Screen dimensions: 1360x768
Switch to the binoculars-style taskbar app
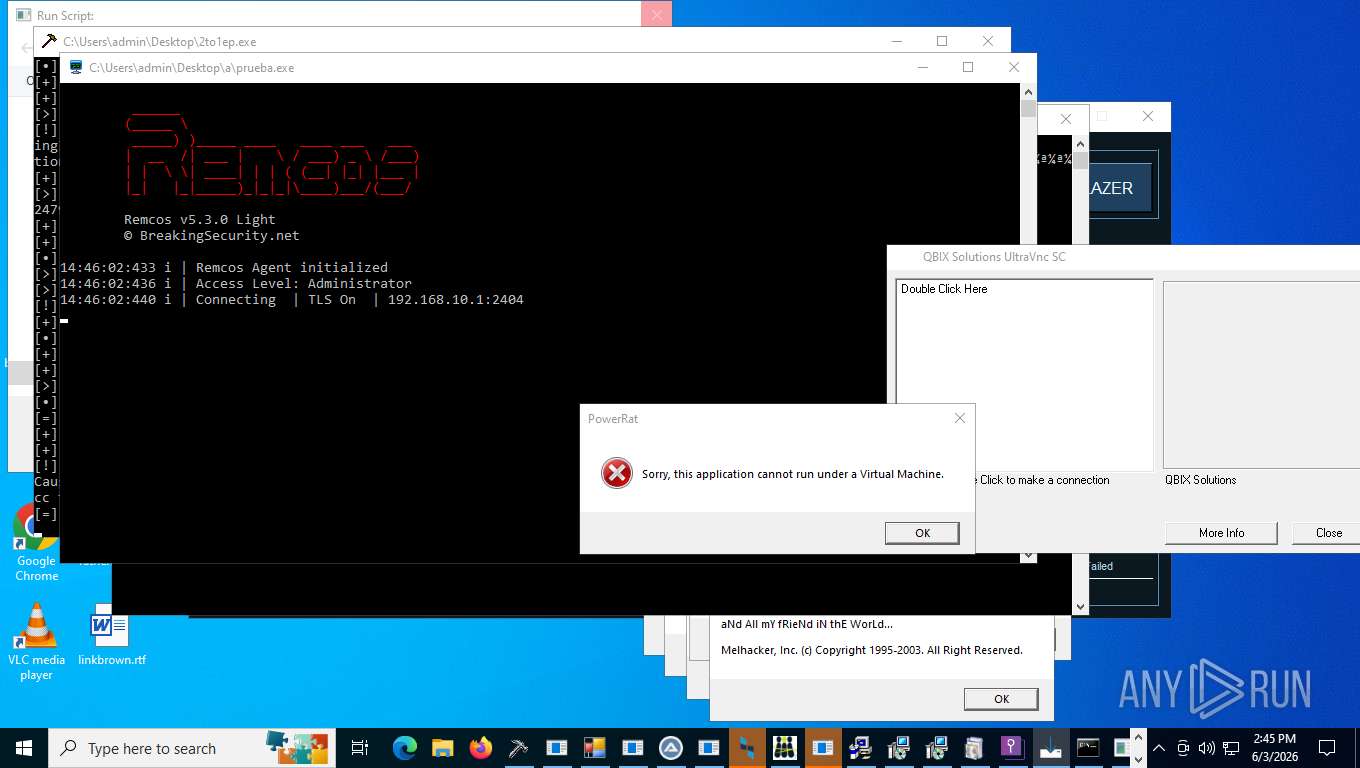(785, 748)
